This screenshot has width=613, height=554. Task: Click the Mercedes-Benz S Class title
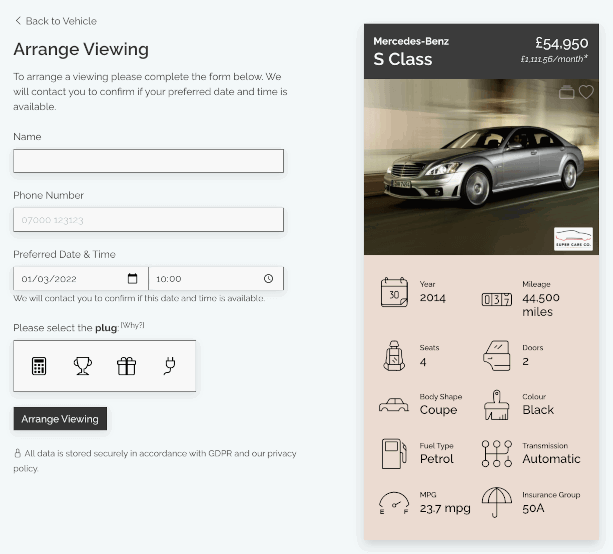pos(411,52)
